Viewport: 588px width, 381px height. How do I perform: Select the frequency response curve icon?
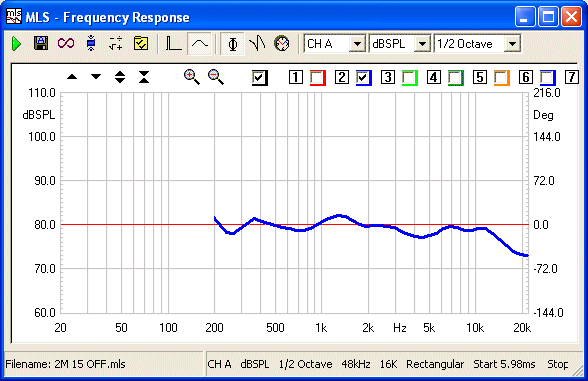[200, 44]
